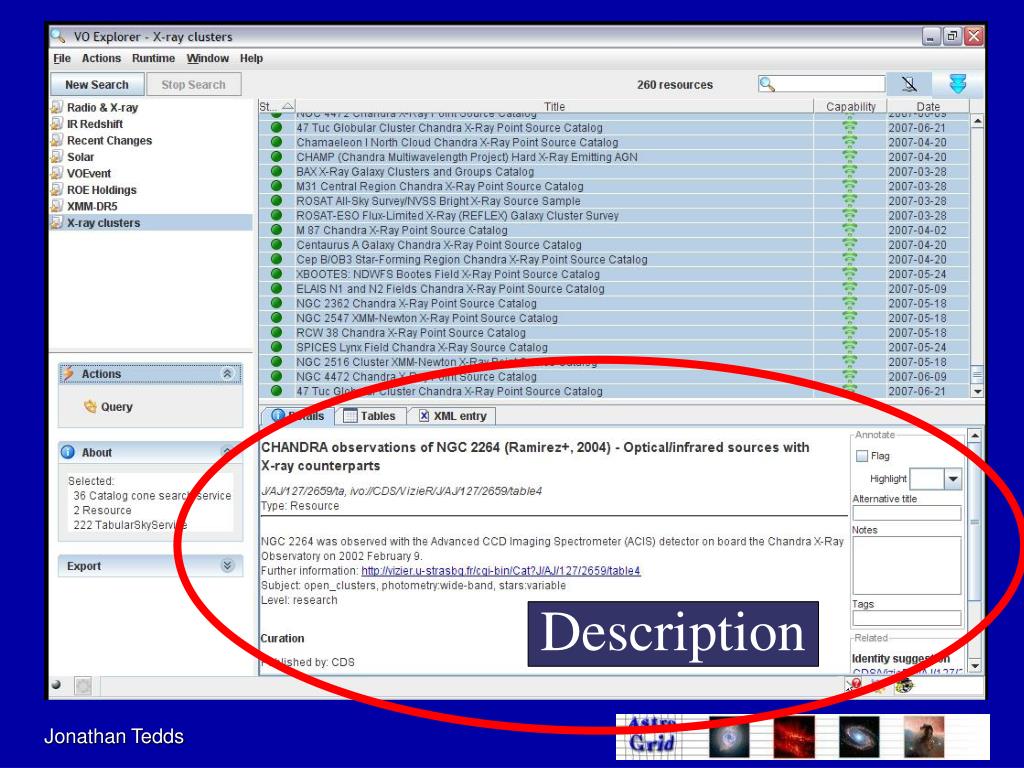This screenshot has height=768, width=1024.
Task: Click the green status dot for BAX X-Ray Galaxy Clusters
Action: [276, 171]
